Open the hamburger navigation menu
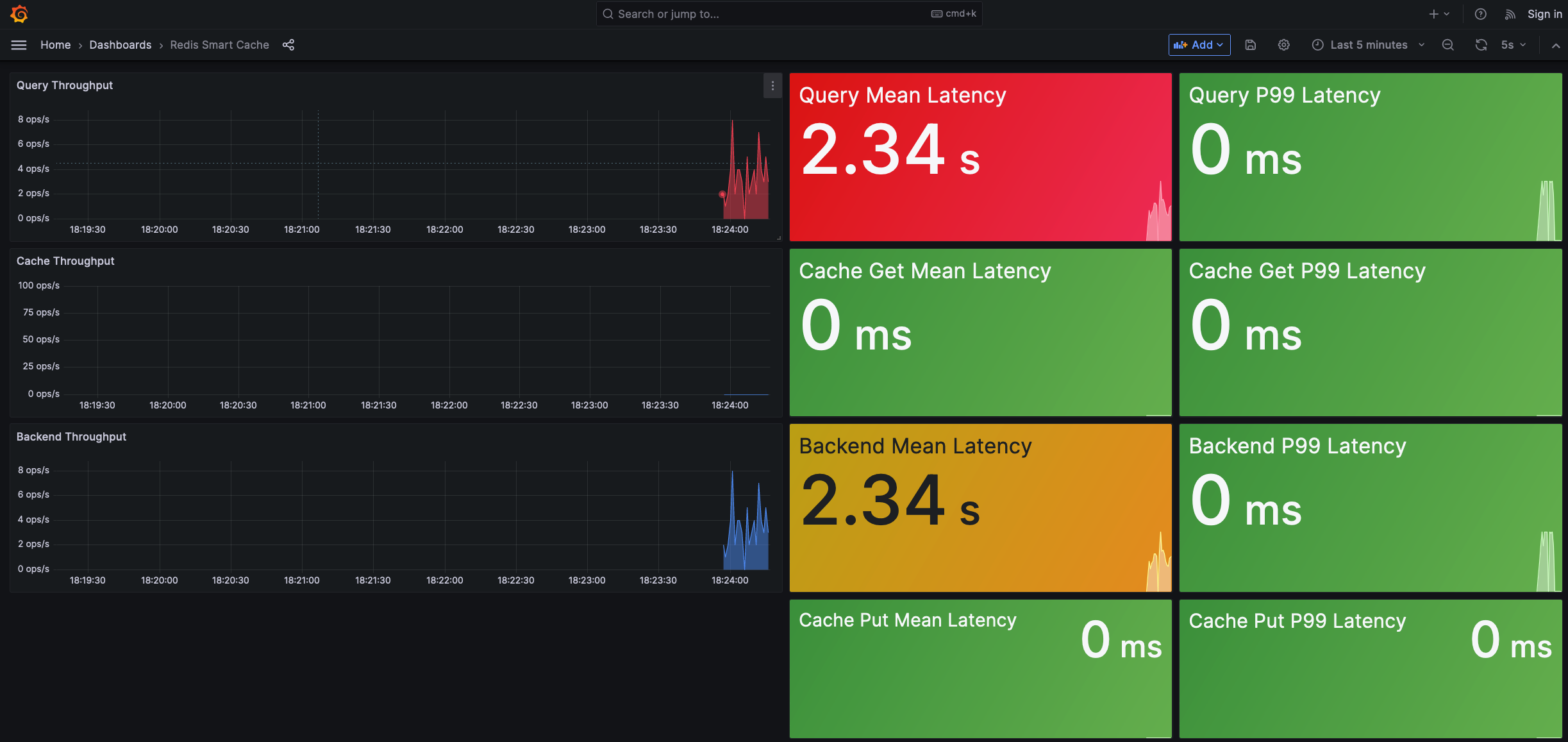Viewport: 1568px width, 742px height. point(19,45)
